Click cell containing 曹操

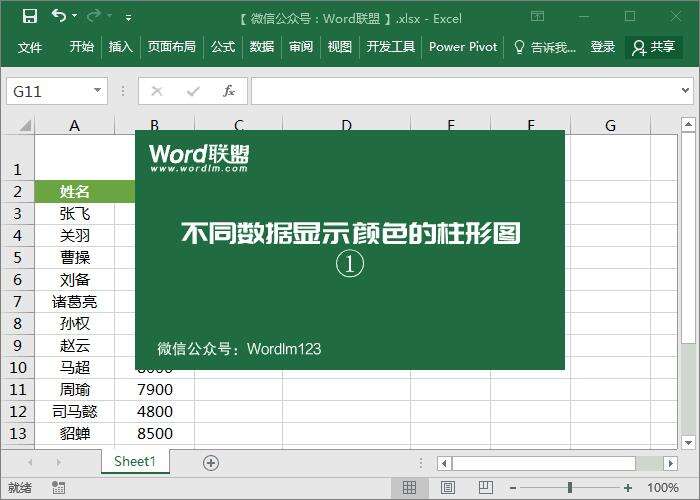[x=75, y=258]
